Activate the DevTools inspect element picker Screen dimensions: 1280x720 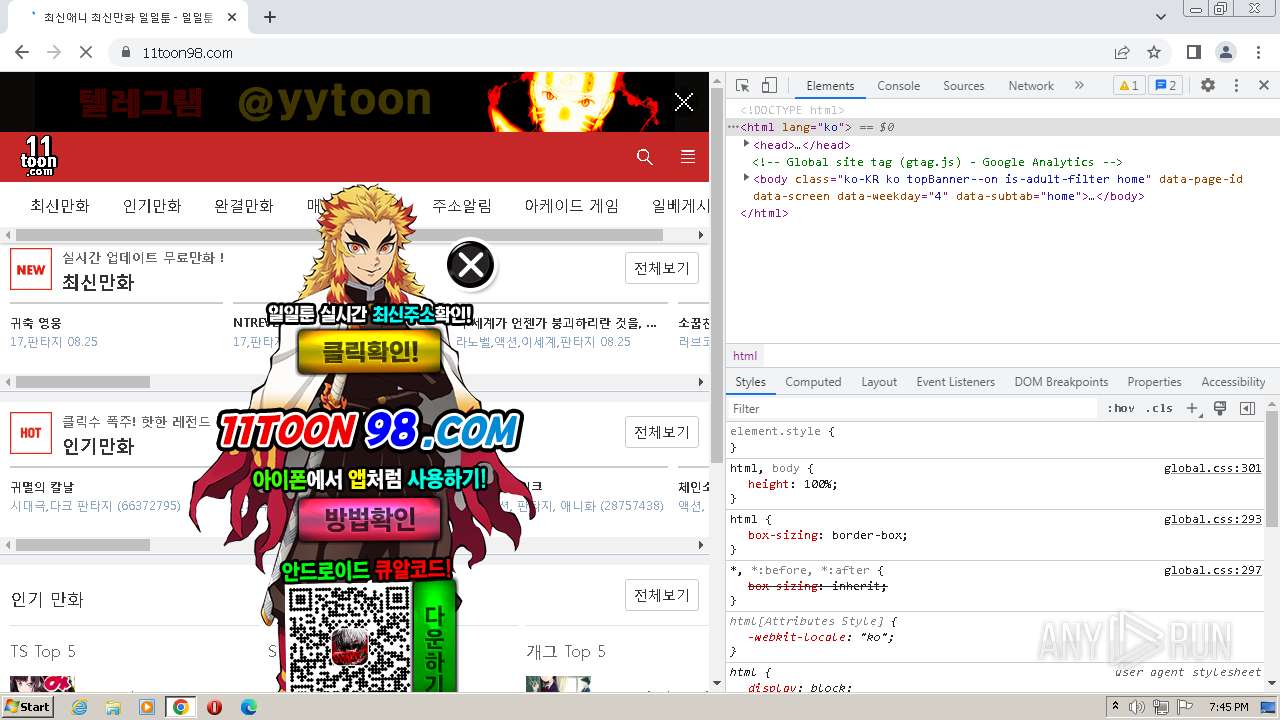pyautogui.click(x=742, y=86)
